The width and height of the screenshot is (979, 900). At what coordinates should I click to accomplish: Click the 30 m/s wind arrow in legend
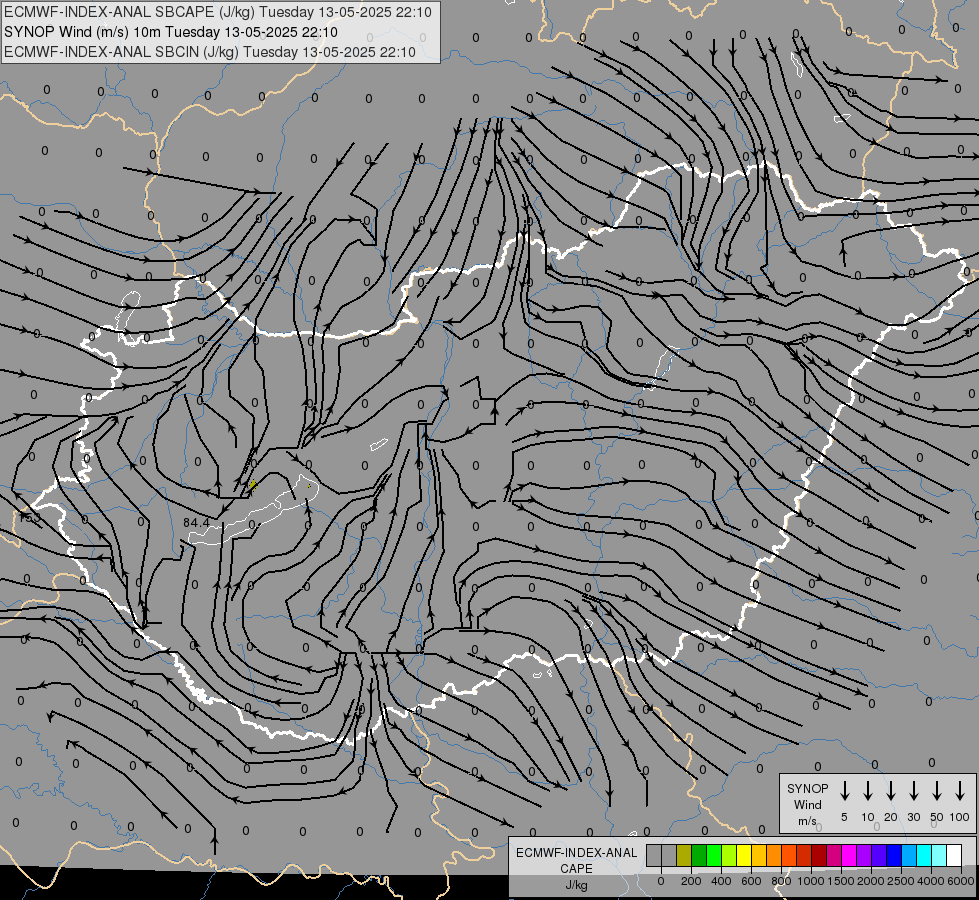tap(913, 790)
